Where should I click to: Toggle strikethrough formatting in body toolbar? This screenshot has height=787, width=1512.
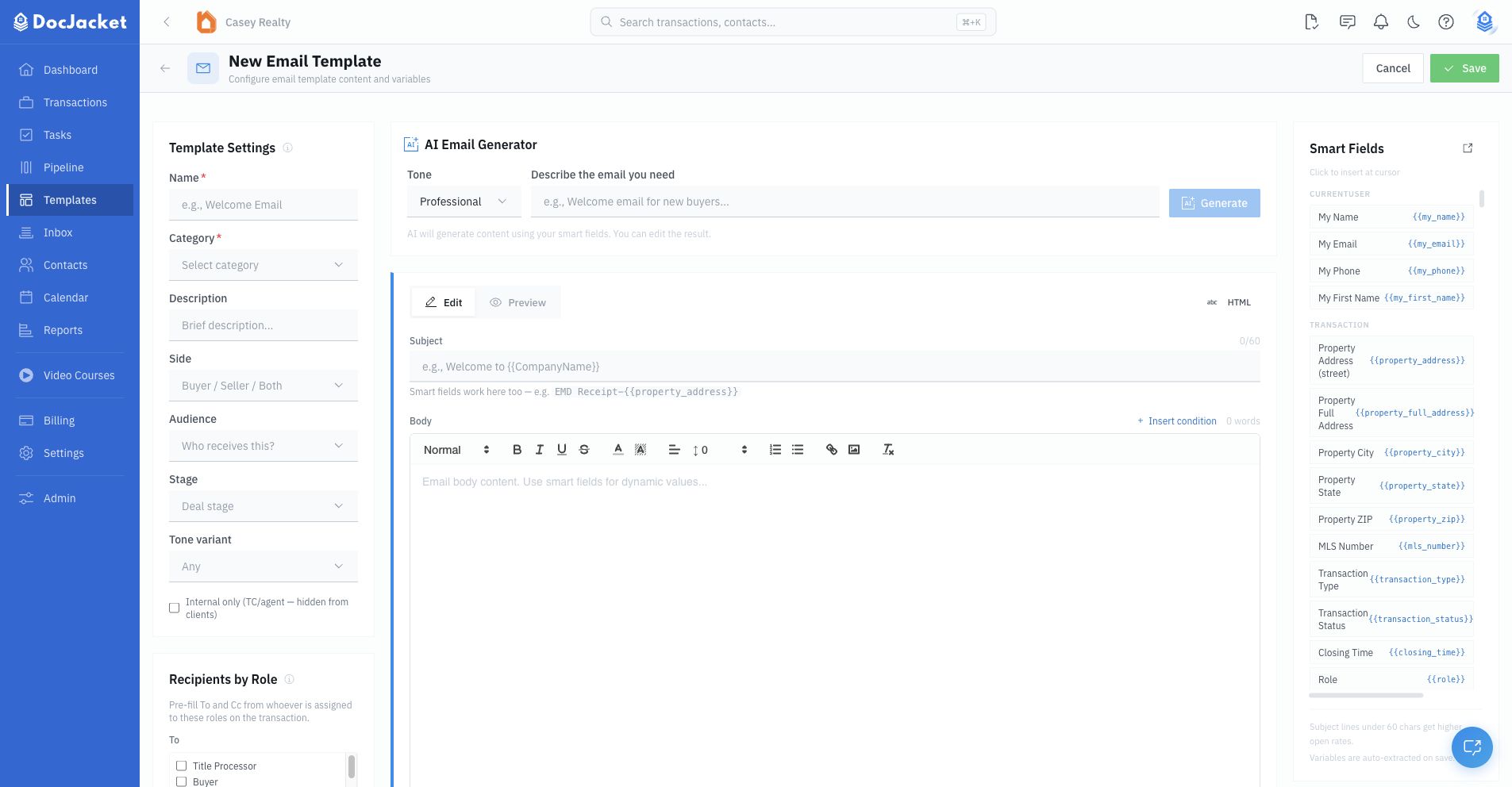click(583, 450)
